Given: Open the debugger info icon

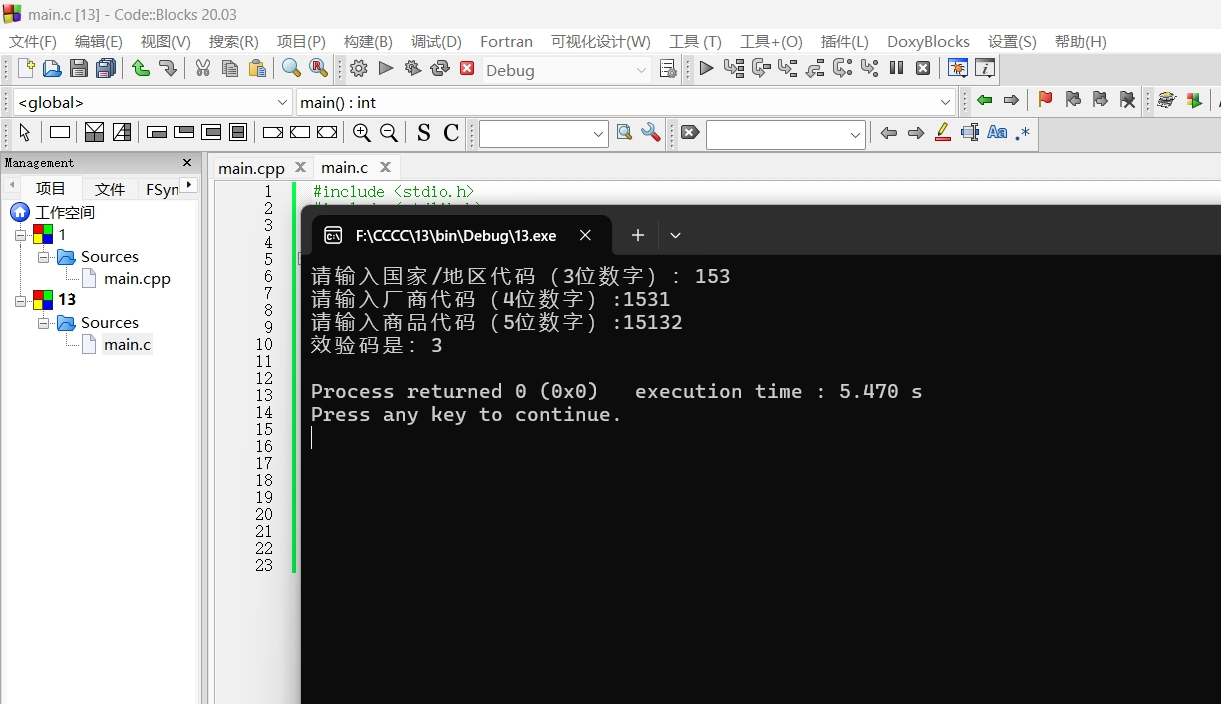Looking at the screenshot, I should click(985, 68).
